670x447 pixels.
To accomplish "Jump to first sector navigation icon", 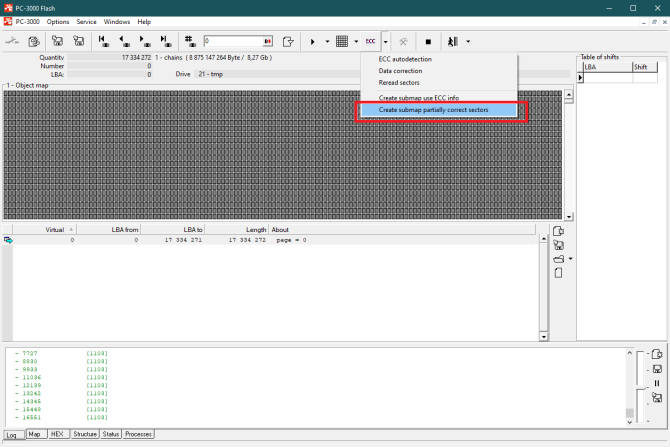I will tap(103, 41).
